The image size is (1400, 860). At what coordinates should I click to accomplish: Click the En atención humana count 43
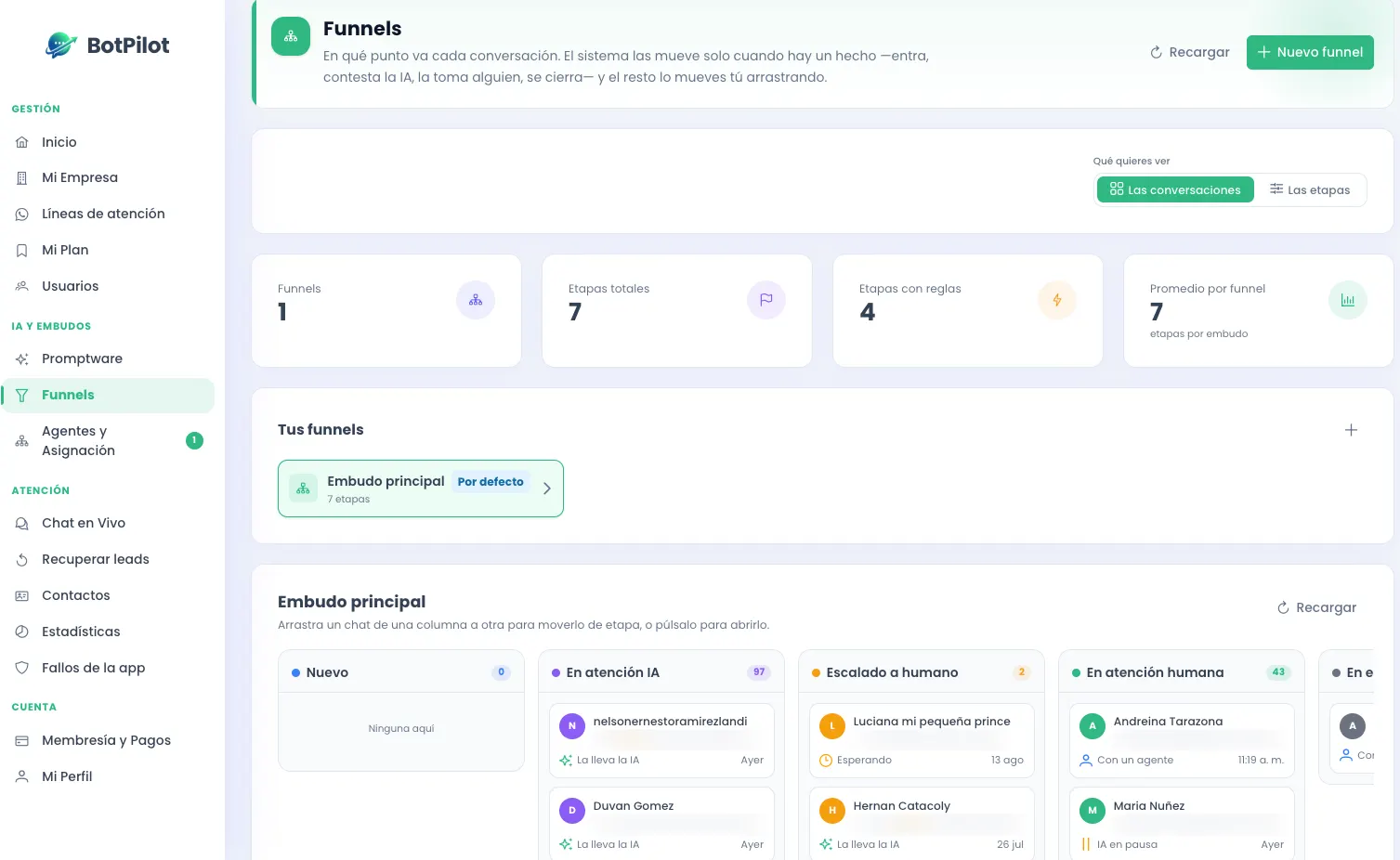(x=1279, y=672)
